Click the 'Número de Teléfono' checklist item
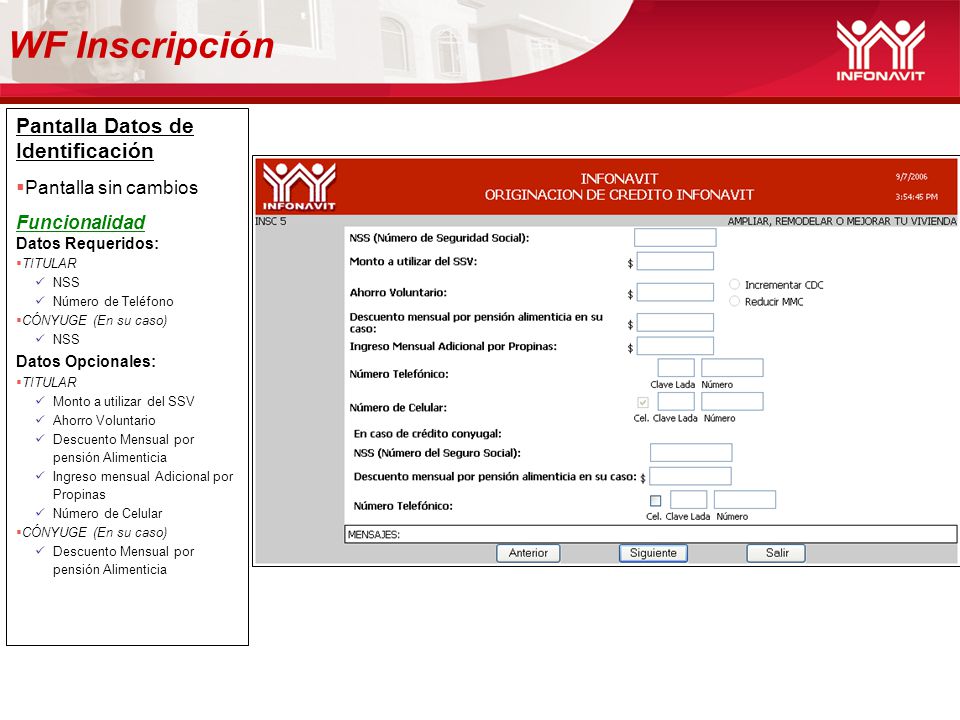Screen dimensions: 960x720 (113, 301)
